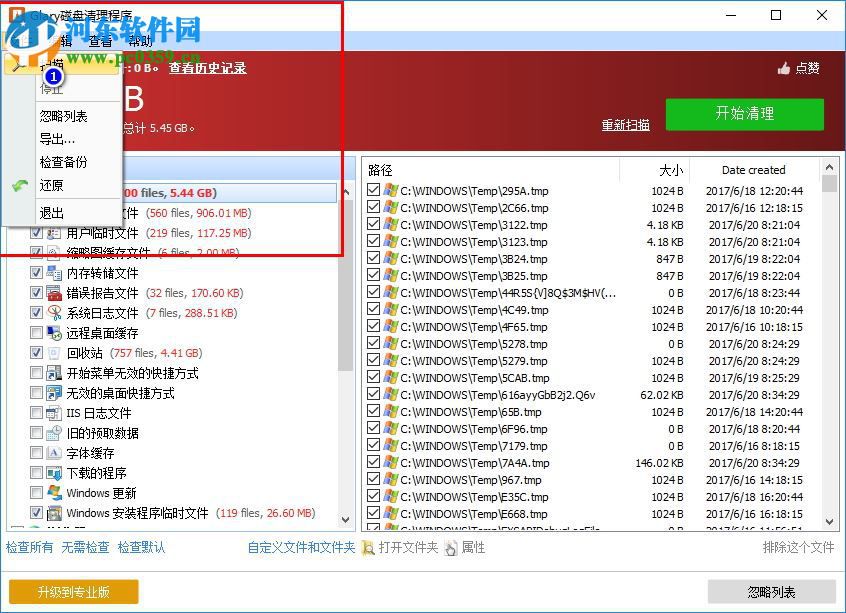Click the 升级到专业版 upgrade button

click(x=71, y=591)
